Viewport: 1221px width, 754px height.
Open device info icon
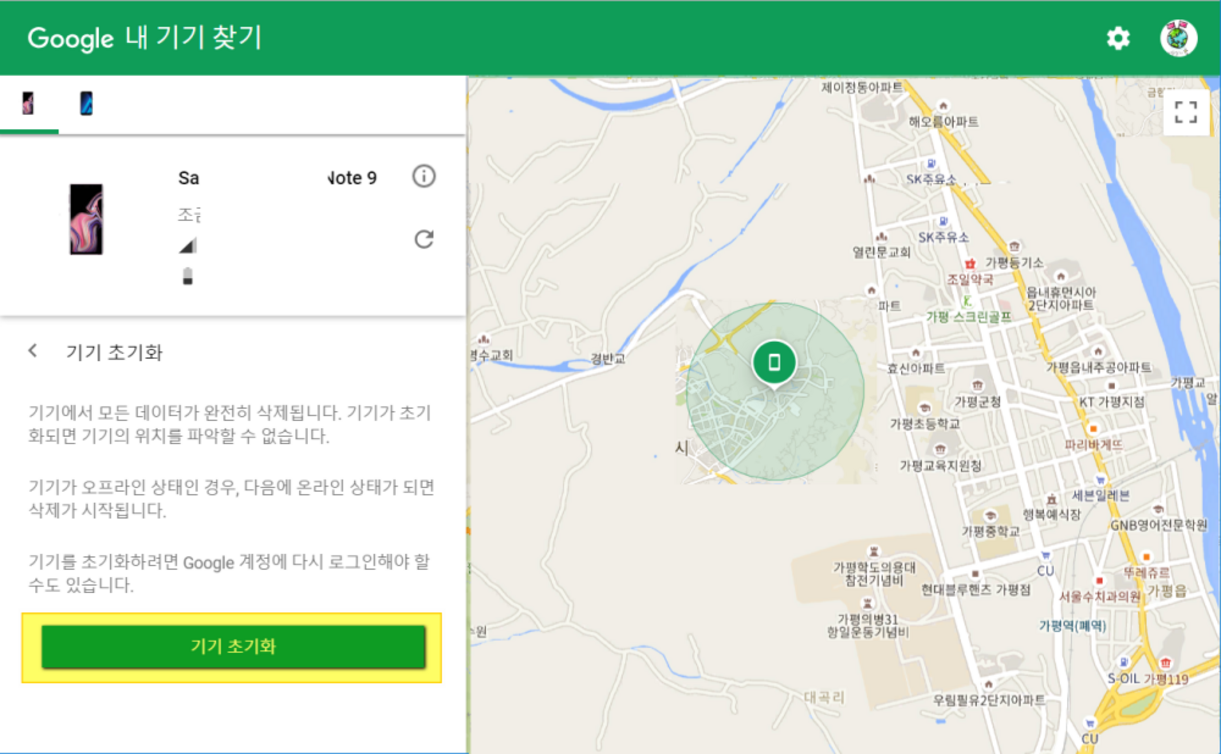[x=424, y=177]
